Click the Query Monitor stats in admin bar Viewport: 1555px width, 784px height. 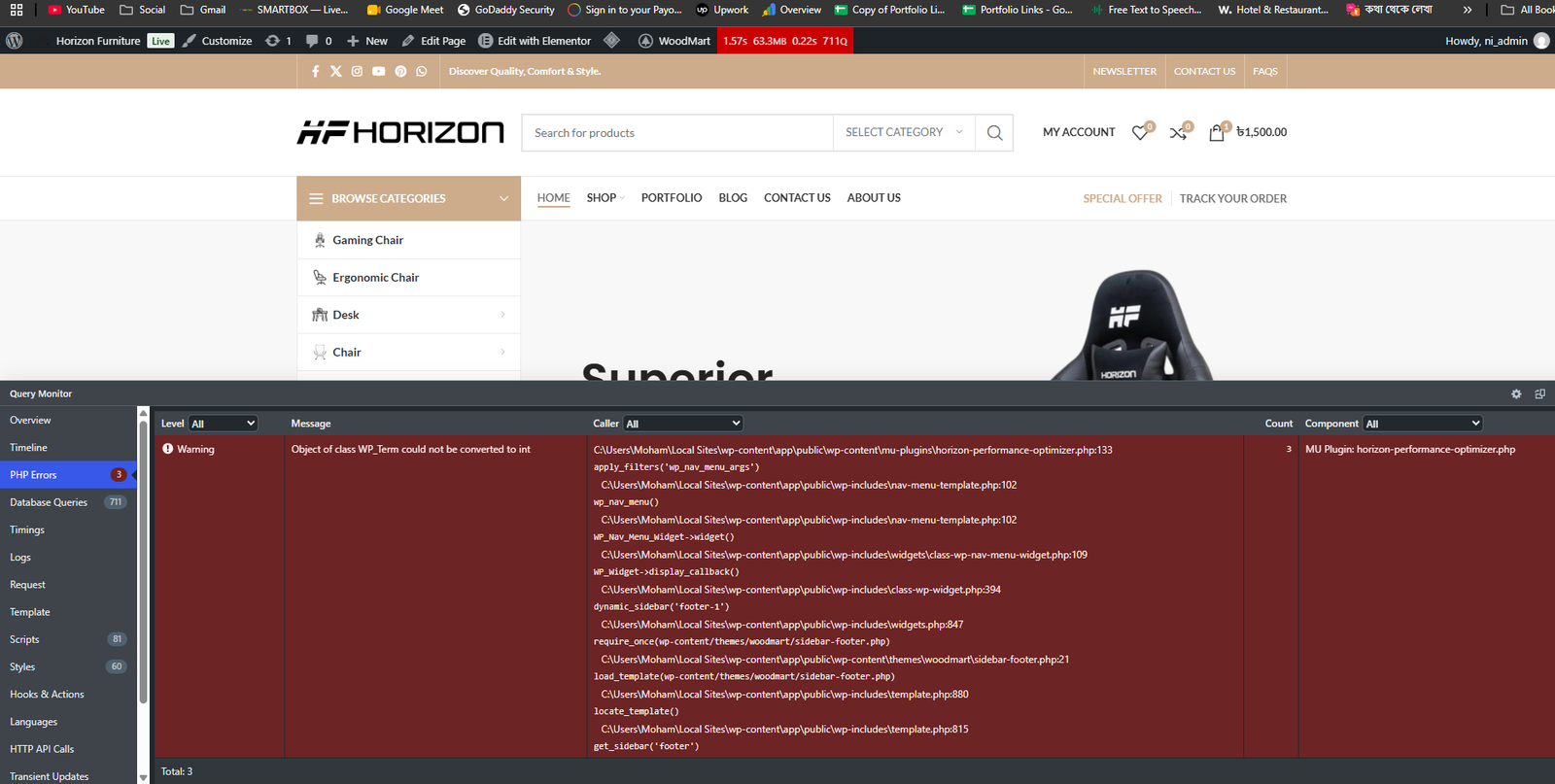(785, 41)
